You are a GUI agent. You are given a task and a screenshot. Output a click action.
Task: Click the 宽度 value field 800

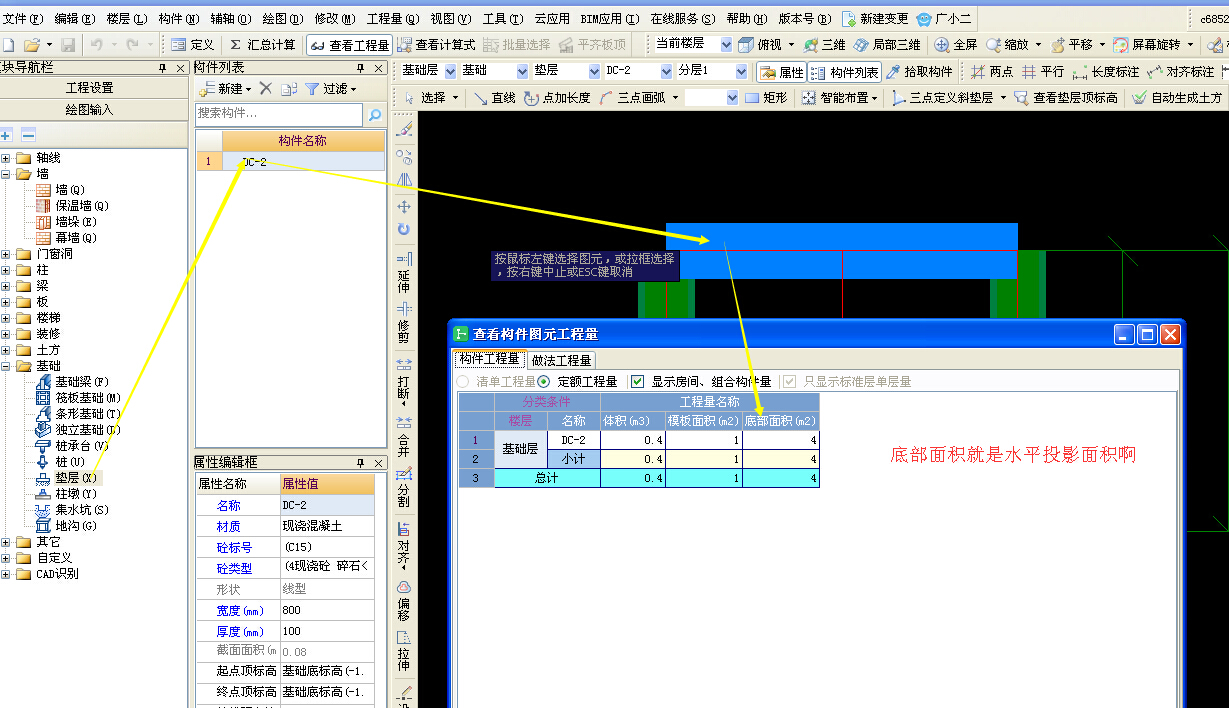tap(326, 610)
